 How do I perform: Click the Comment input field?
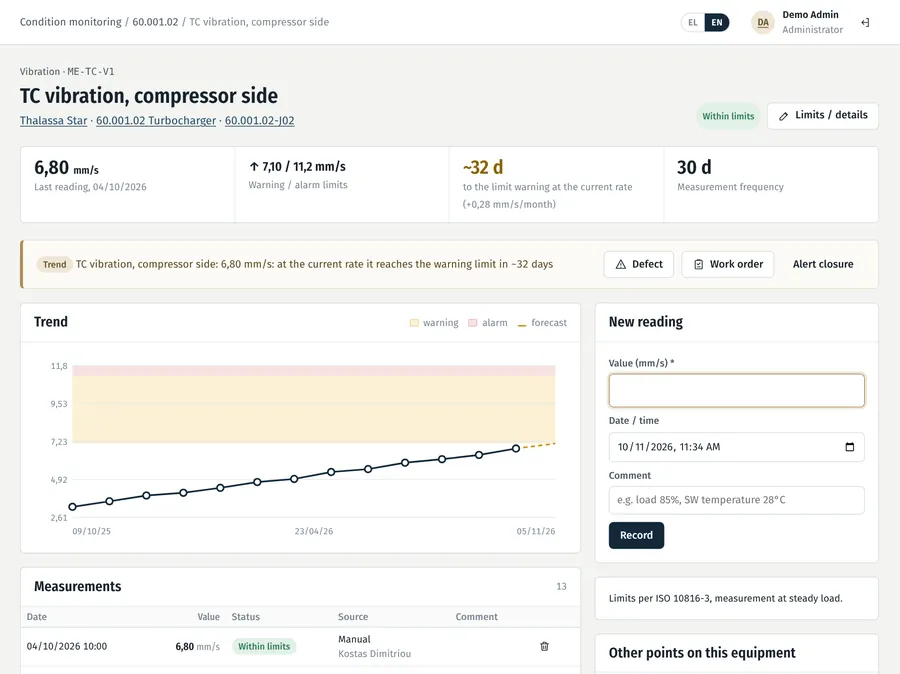(x=736, y=500)
